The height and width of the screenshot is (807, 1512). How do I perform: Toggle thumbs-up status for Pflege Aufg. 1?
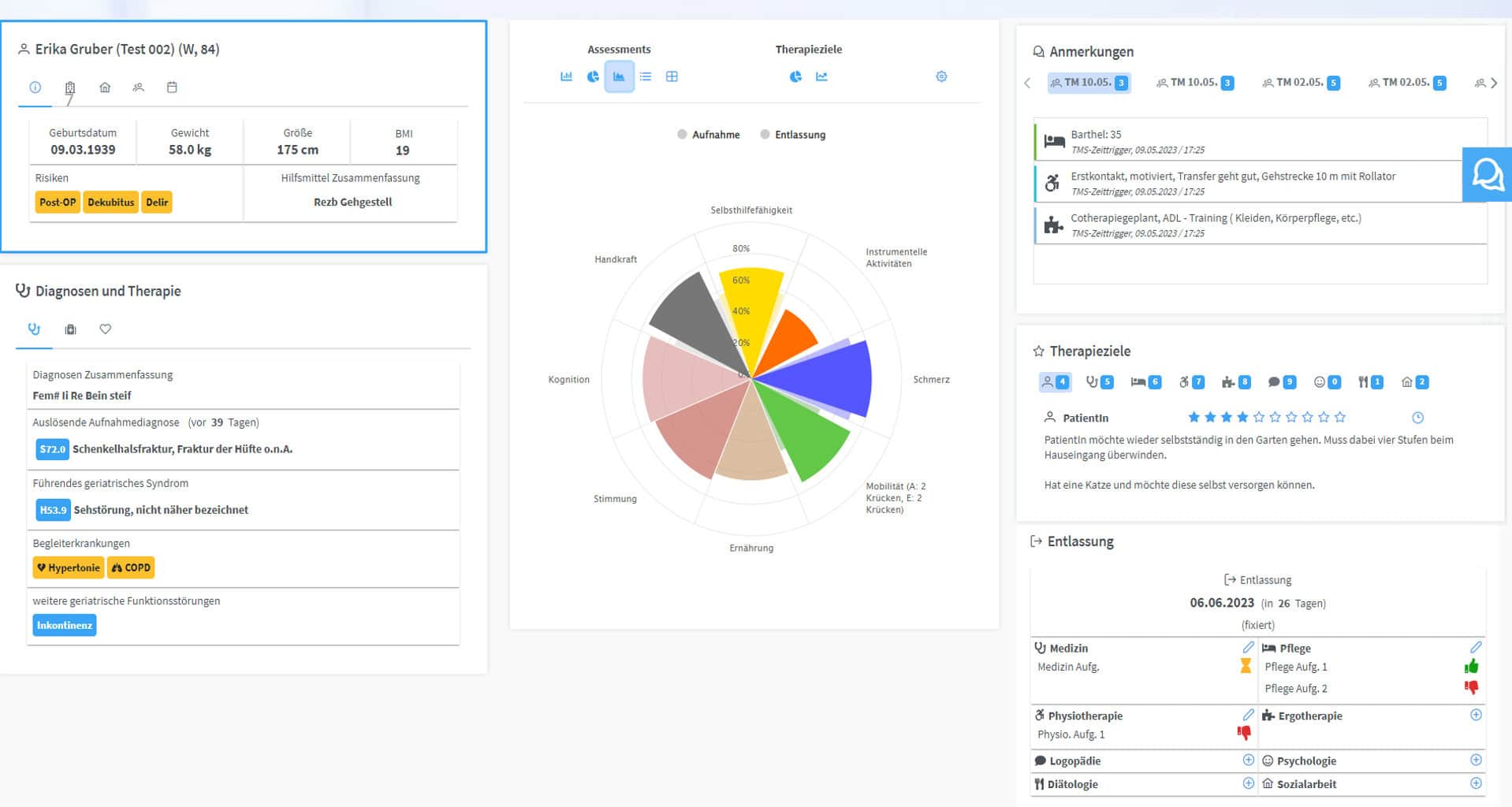(x=1471, y=667)
